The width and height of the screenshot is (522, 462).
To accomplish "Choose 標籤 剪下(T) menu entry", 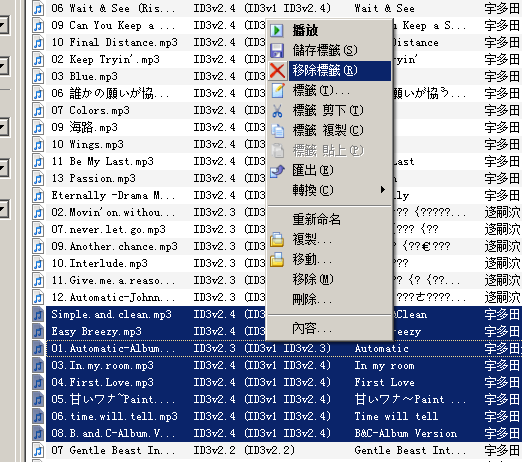I will pyautogui.click(x=328, y=111).
